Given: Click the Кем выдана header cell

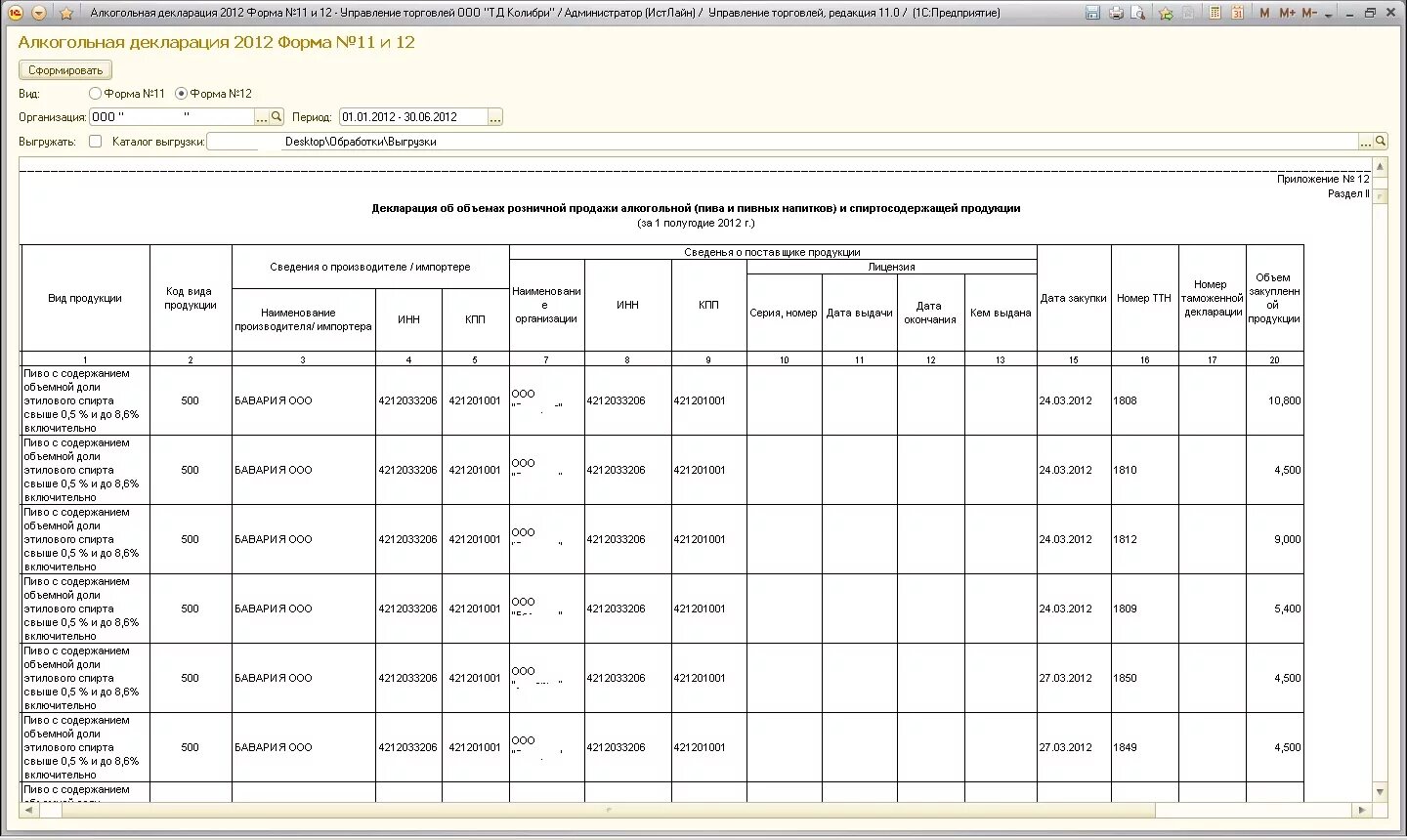Looking at the screenshot, I should pos(1001,313).
